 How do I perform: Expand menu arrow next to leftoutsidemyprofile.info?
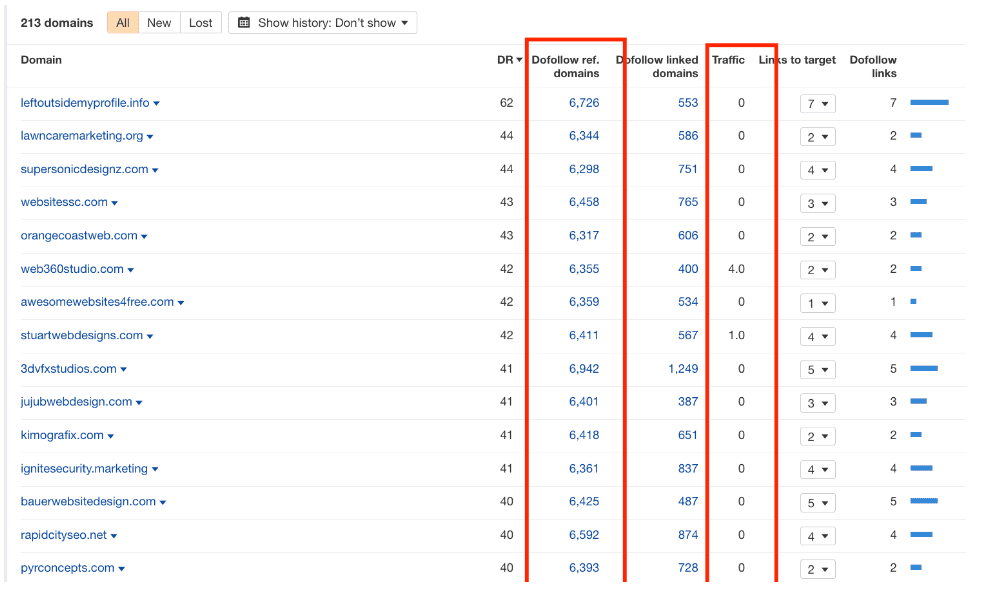[x=156, y=104]
